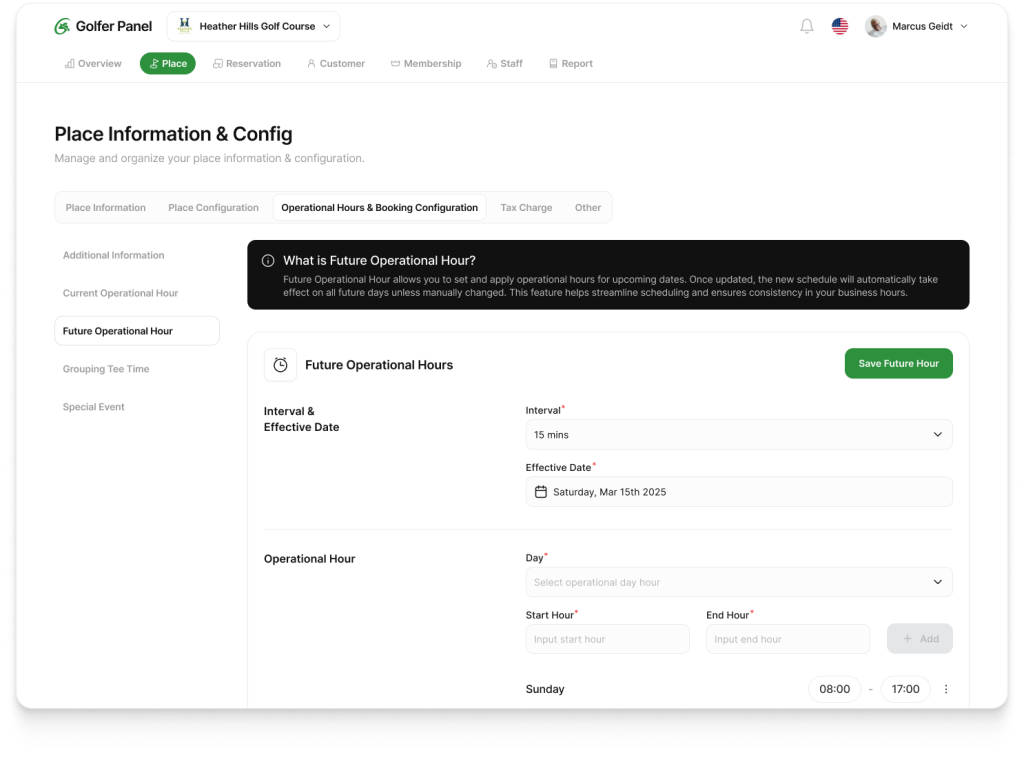Expand Marcus Geidt account menu chevron
The width and height of the screenshot is (1024, 764).
tap(964, 26)
